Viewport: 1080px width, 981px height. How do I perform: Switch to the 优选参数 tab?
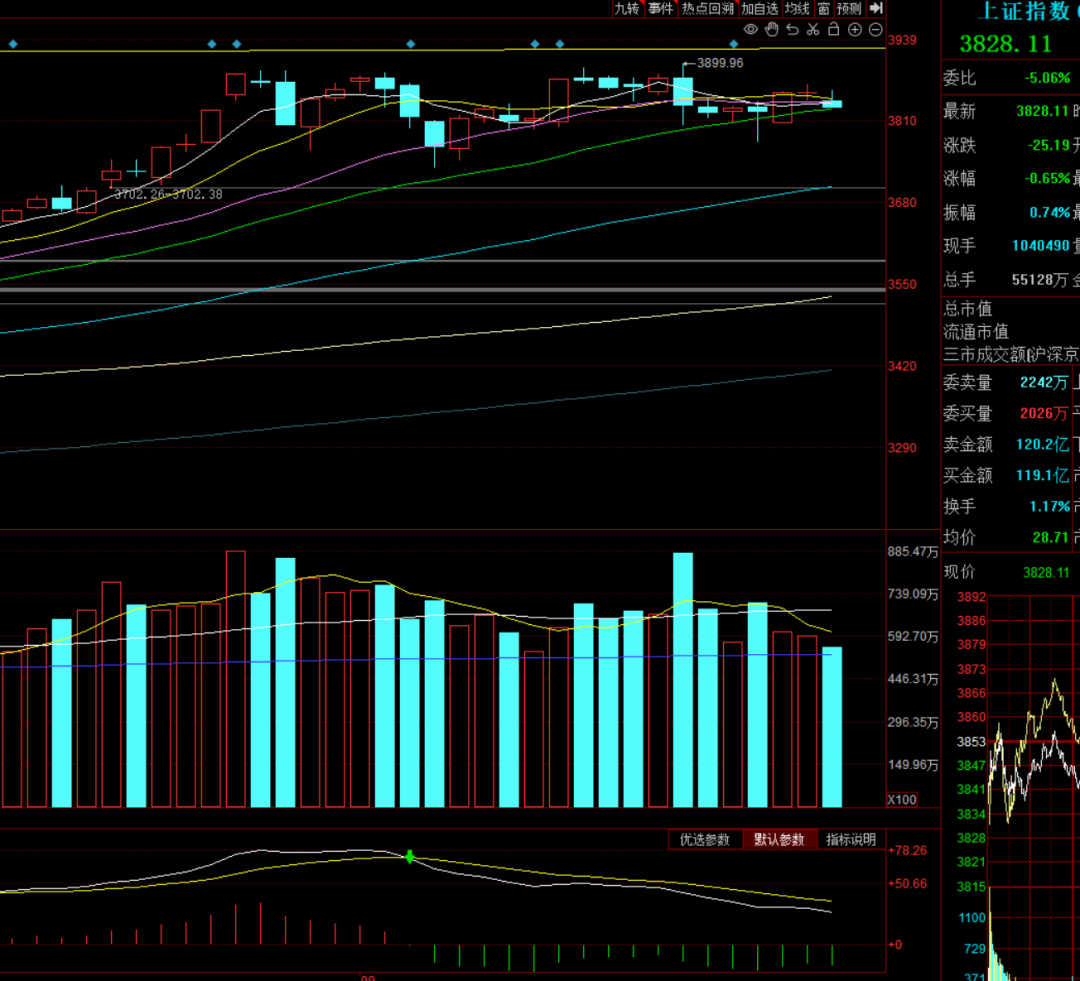point(705,840)
